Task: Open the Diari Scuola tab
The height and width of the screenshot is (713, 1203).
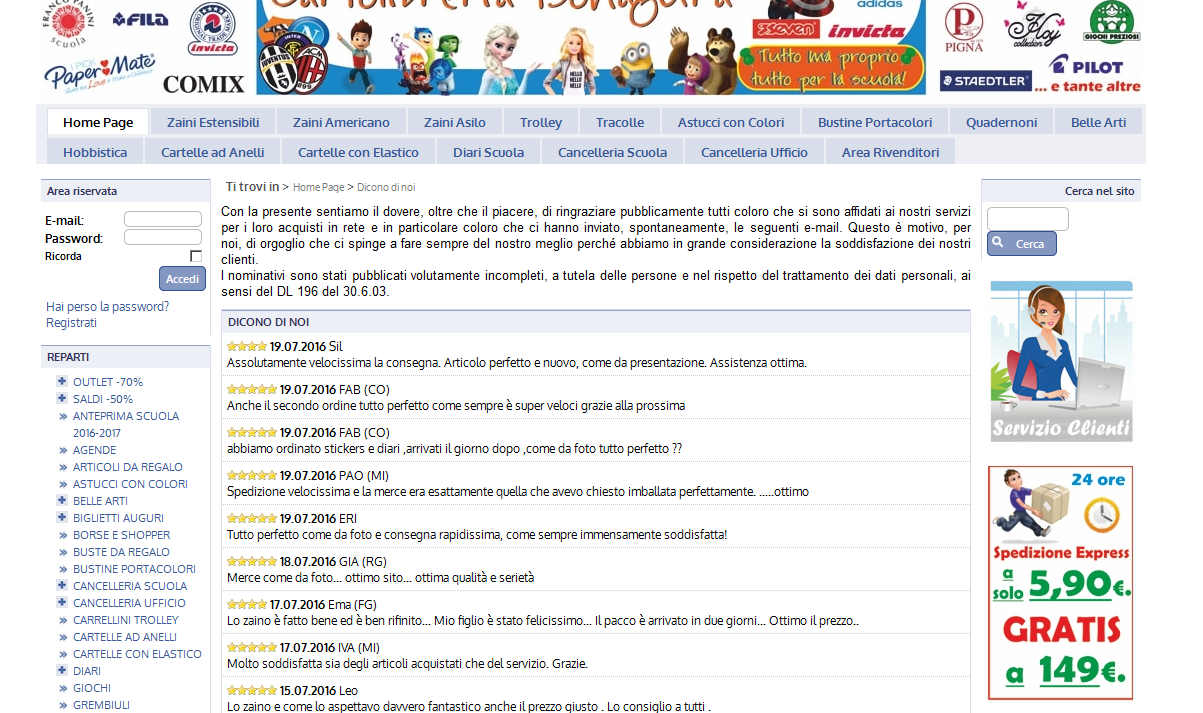Action: [488, 152]
